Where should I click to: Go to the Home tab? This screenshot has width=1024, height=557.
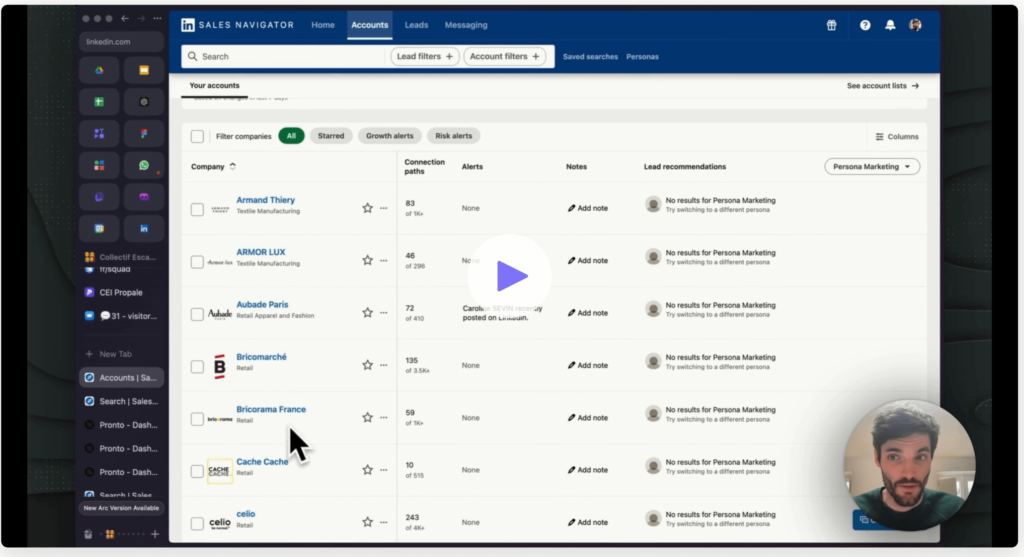coord(323,25)
